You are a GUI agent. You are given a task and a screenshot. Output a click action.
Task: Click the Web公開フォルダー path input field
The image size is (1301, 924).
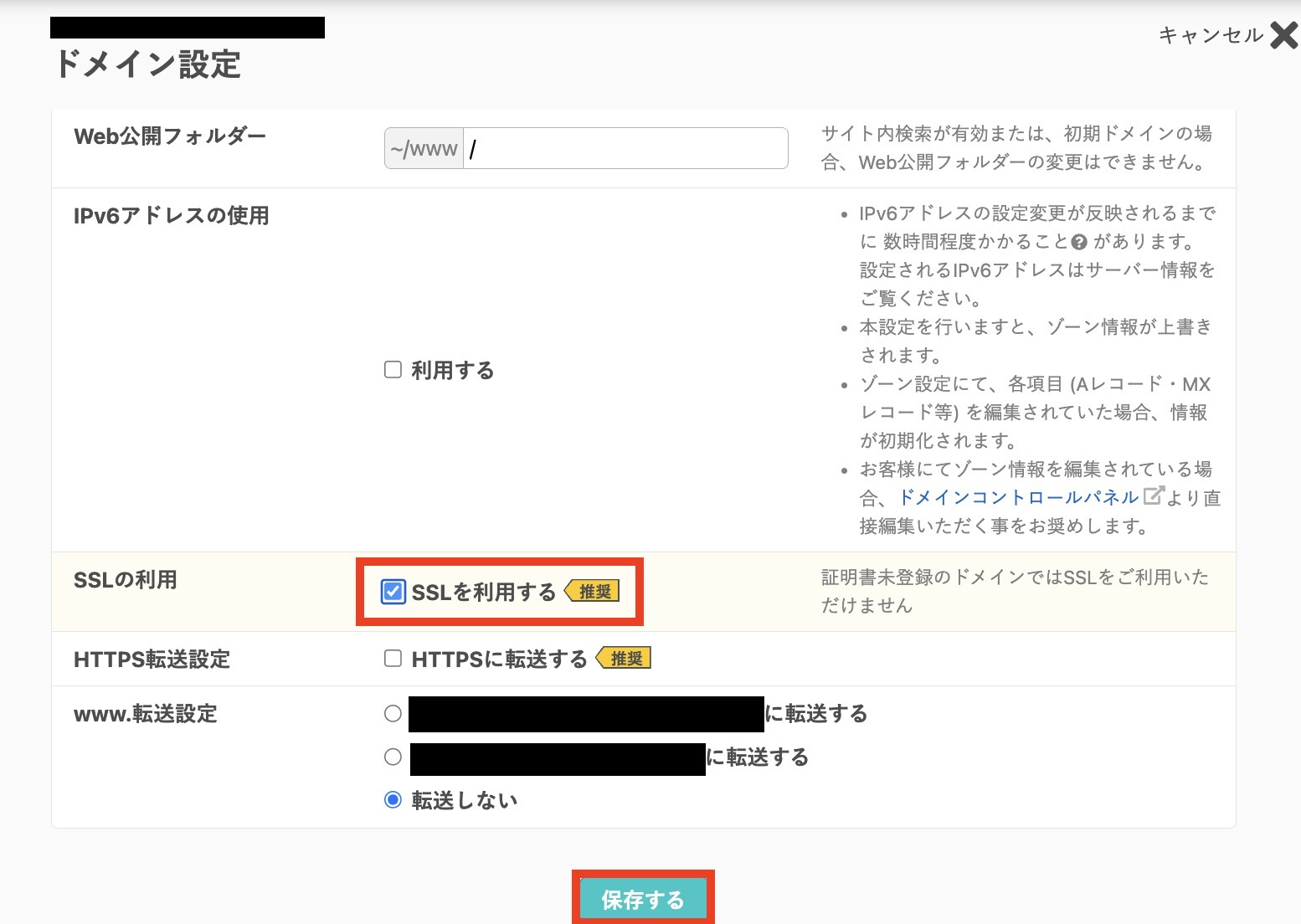click(x=625, y=149)
